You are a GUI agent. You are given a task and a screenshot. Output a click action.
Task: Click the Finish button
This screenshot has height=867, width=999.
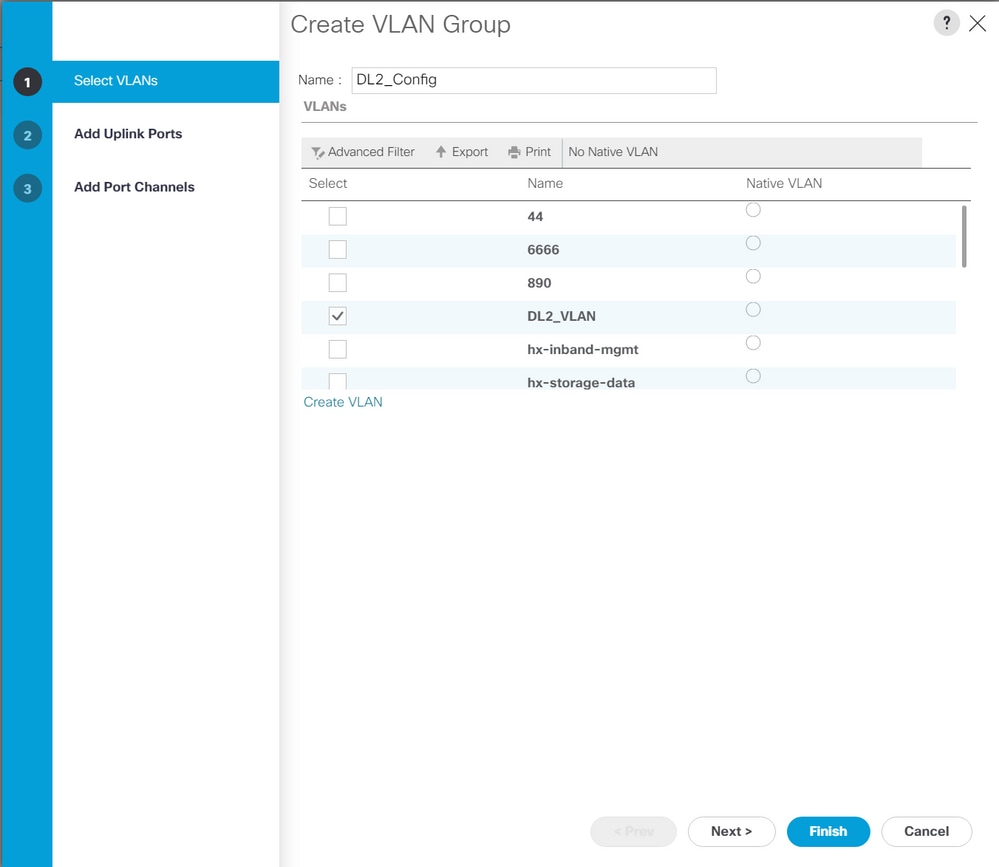click(x=828, y=831)
